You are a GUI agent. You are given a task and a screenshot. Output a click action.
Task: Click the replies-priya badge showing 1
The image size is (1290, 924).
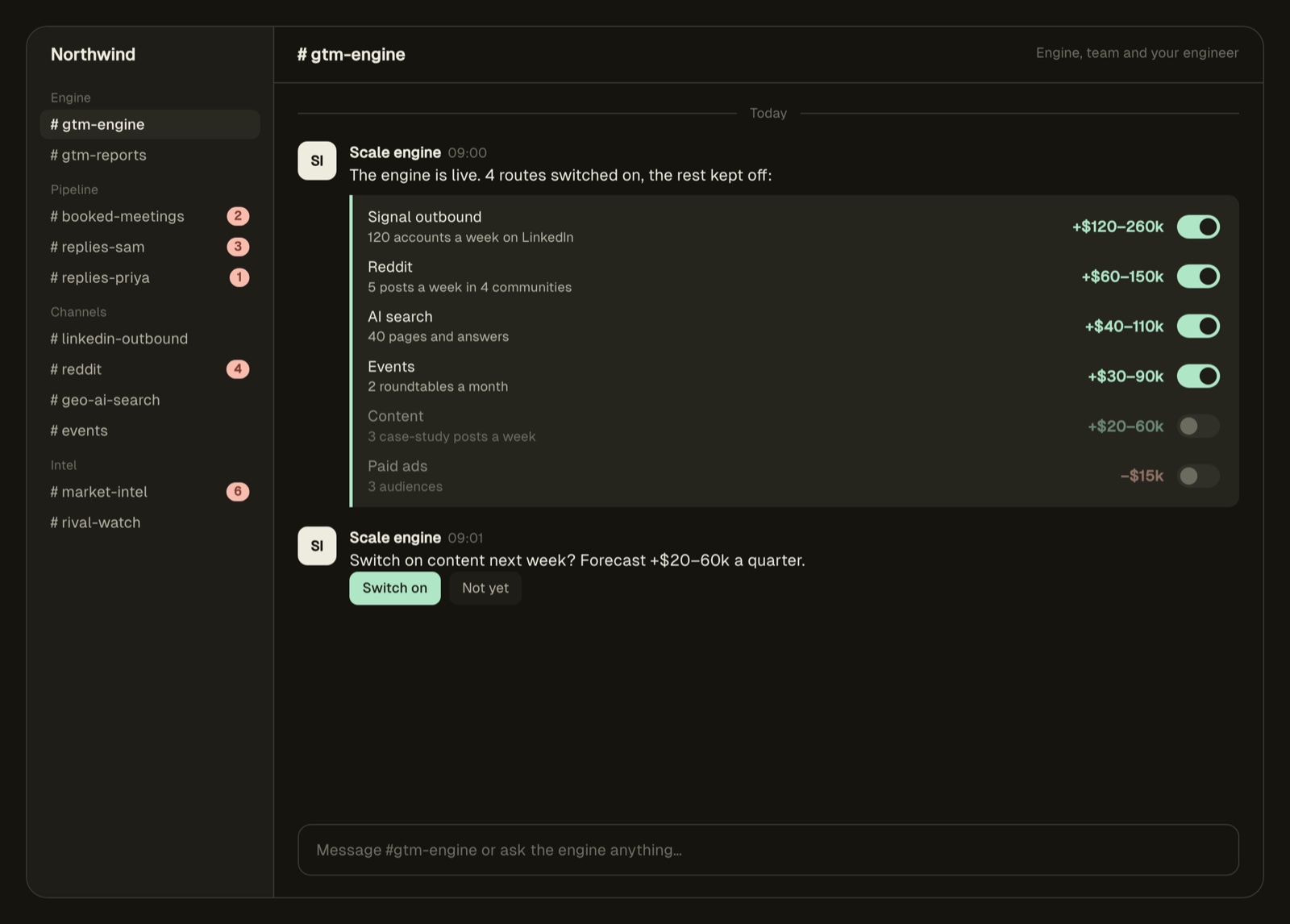(239, 277)
